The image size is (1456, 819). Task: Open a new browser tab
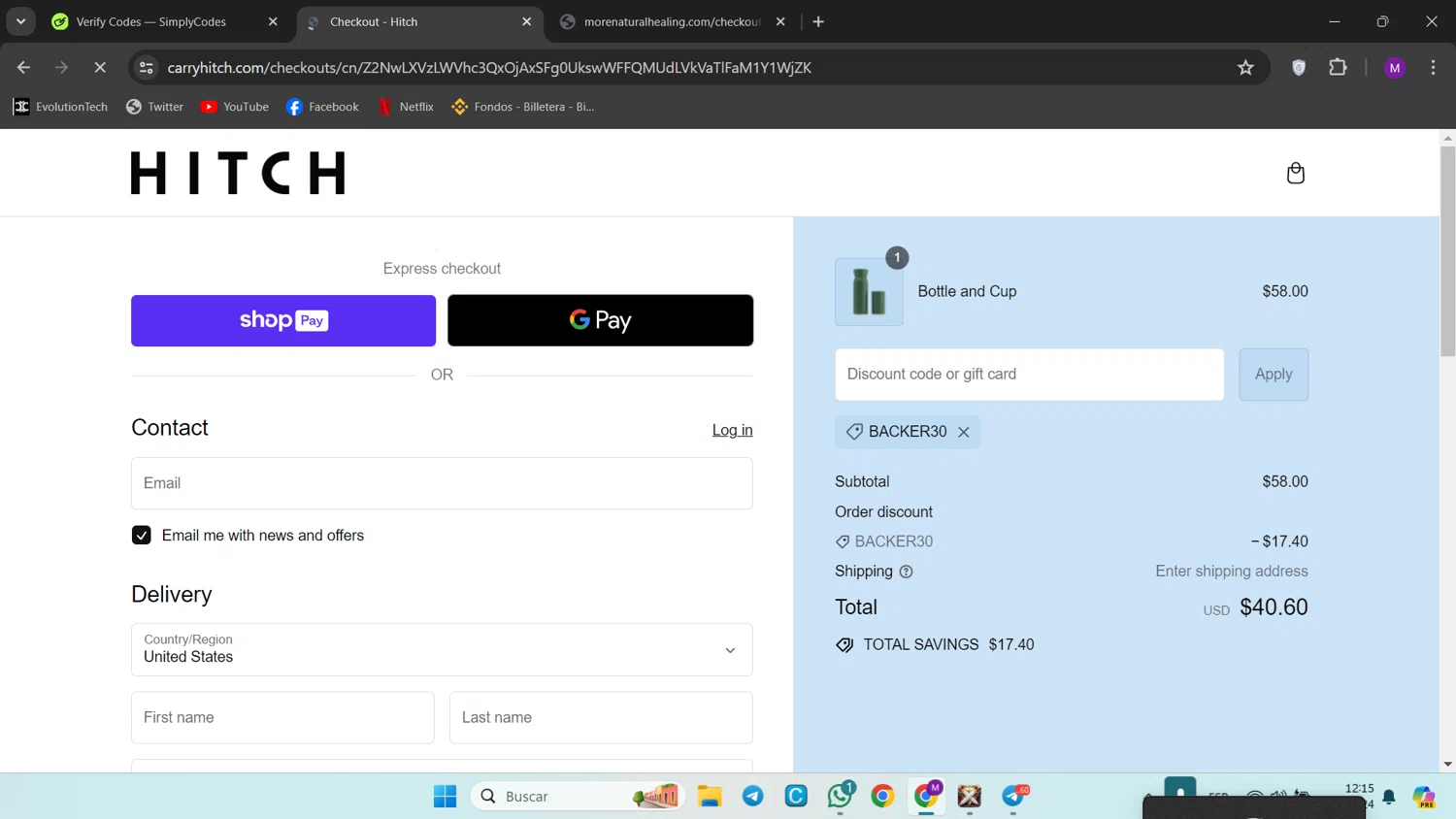818,21
